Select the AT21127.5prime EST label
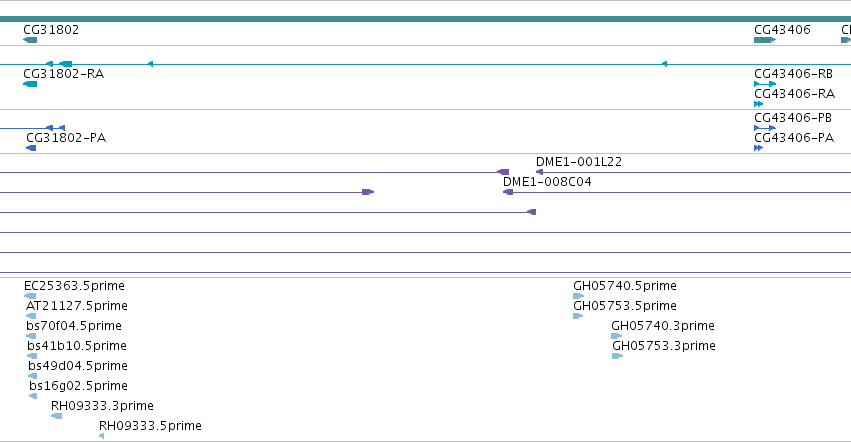This screenshot has width=851, height=442. 77,306
